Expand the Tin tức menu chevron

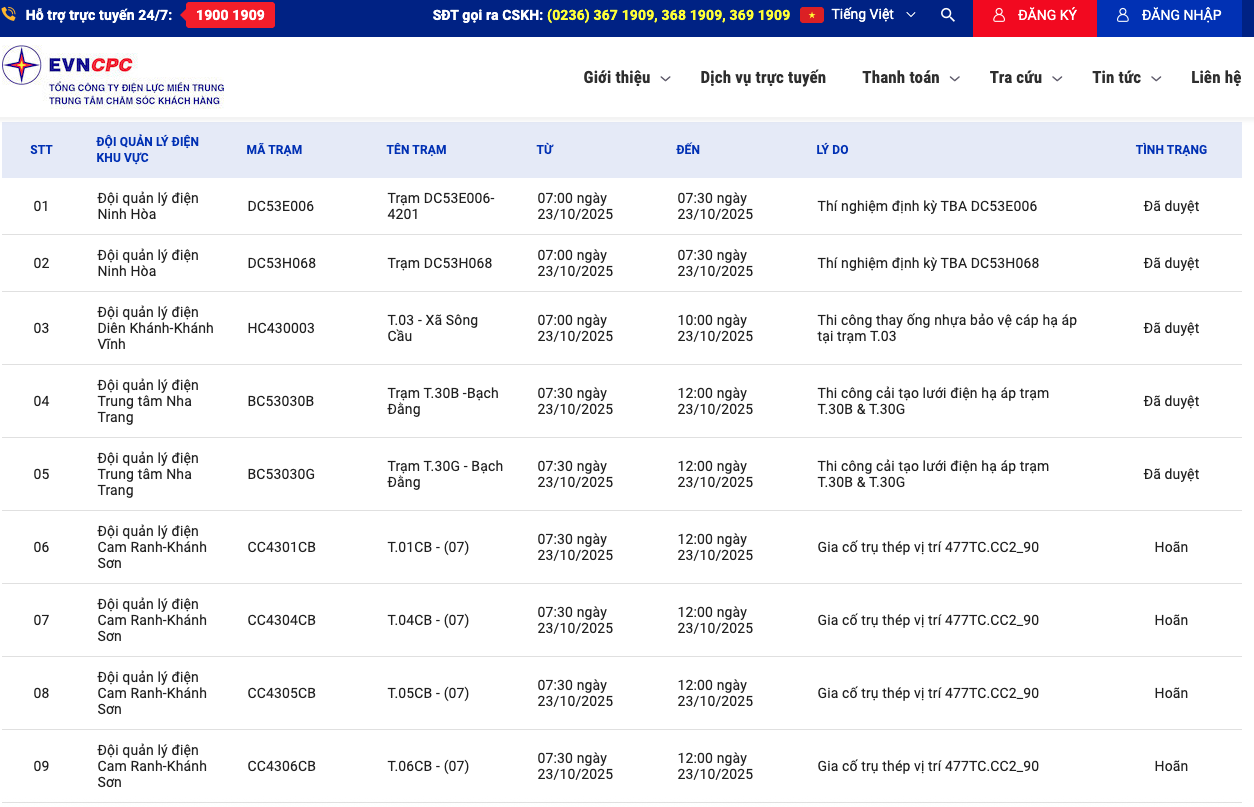pos(1156,79)
